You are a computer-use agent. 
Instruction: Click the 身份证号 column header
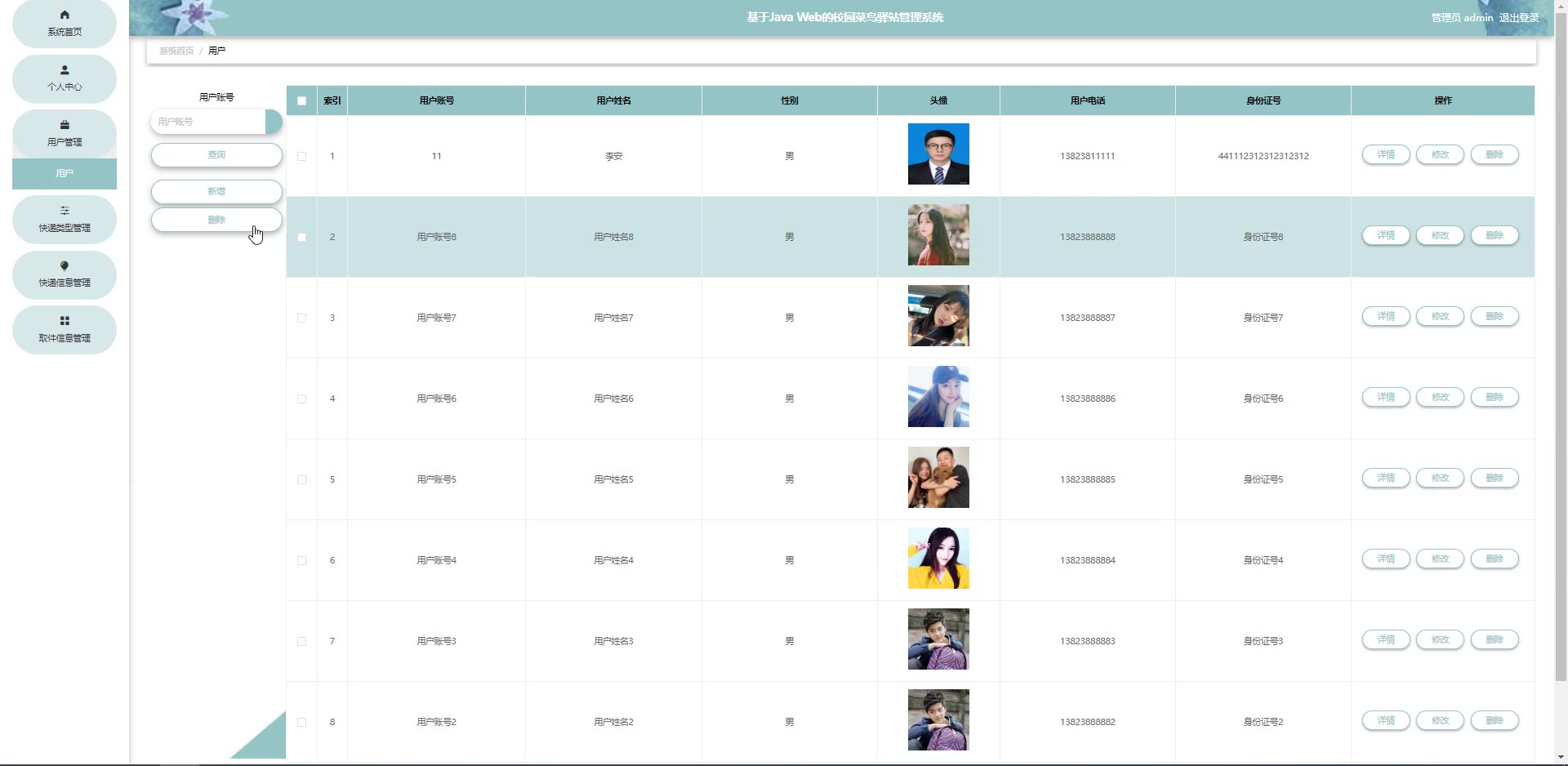(1263, 100)
